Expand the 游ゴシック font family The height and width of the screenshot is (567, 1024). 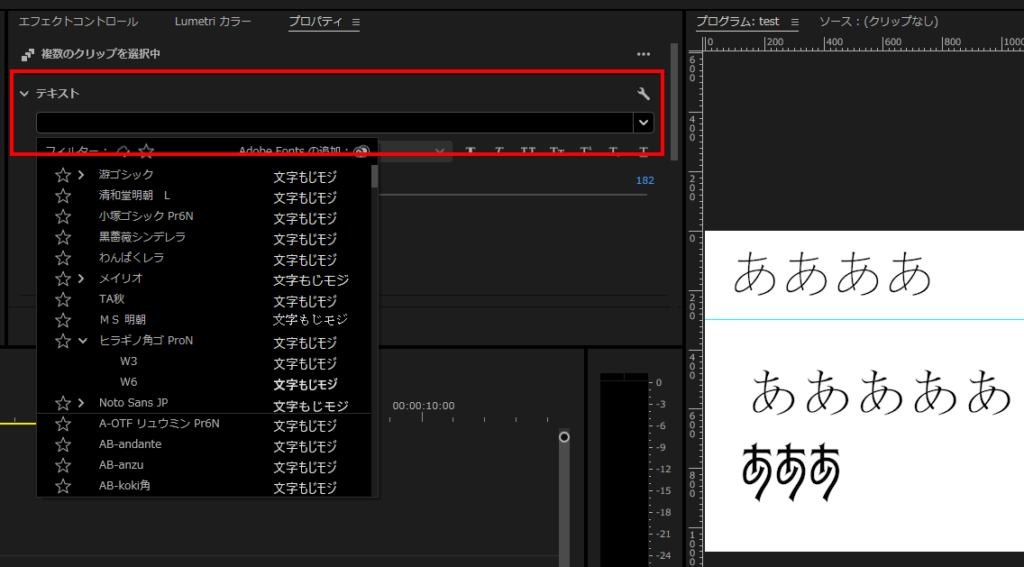(81, 175)
